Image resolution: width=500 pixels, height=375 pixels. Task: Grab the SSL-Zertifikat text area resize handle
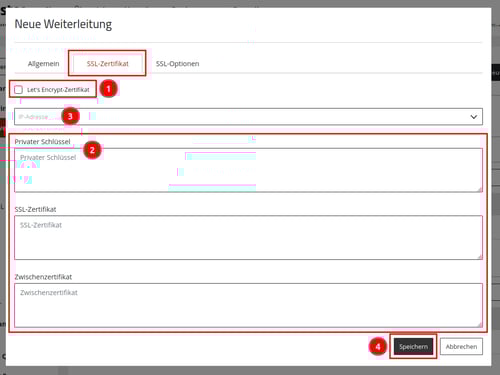(x=480, y=257)
